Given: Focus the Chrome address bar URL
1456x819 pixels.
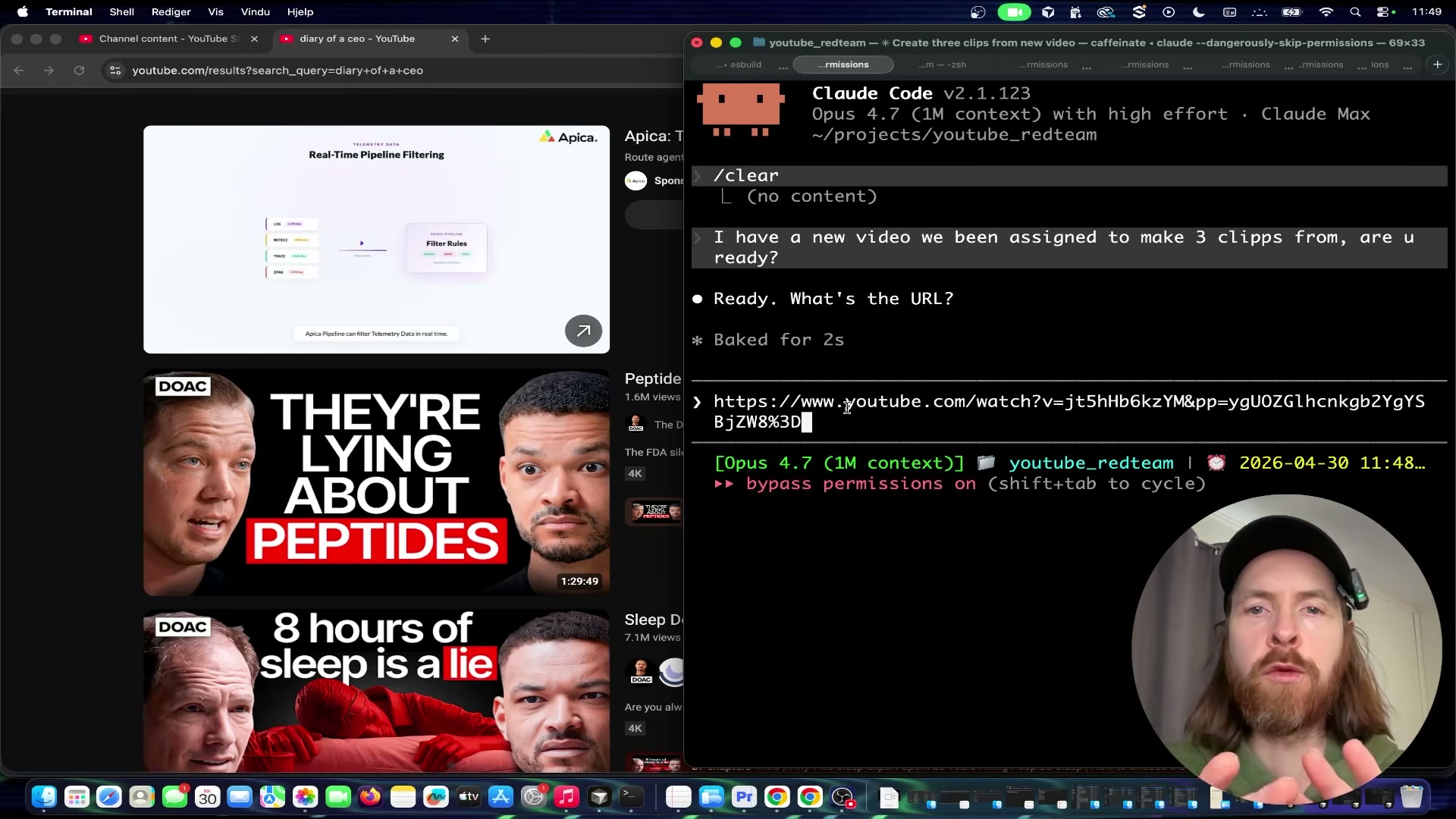Looking at the screenshot, I should pyautogui.click(x=278, y=71).
